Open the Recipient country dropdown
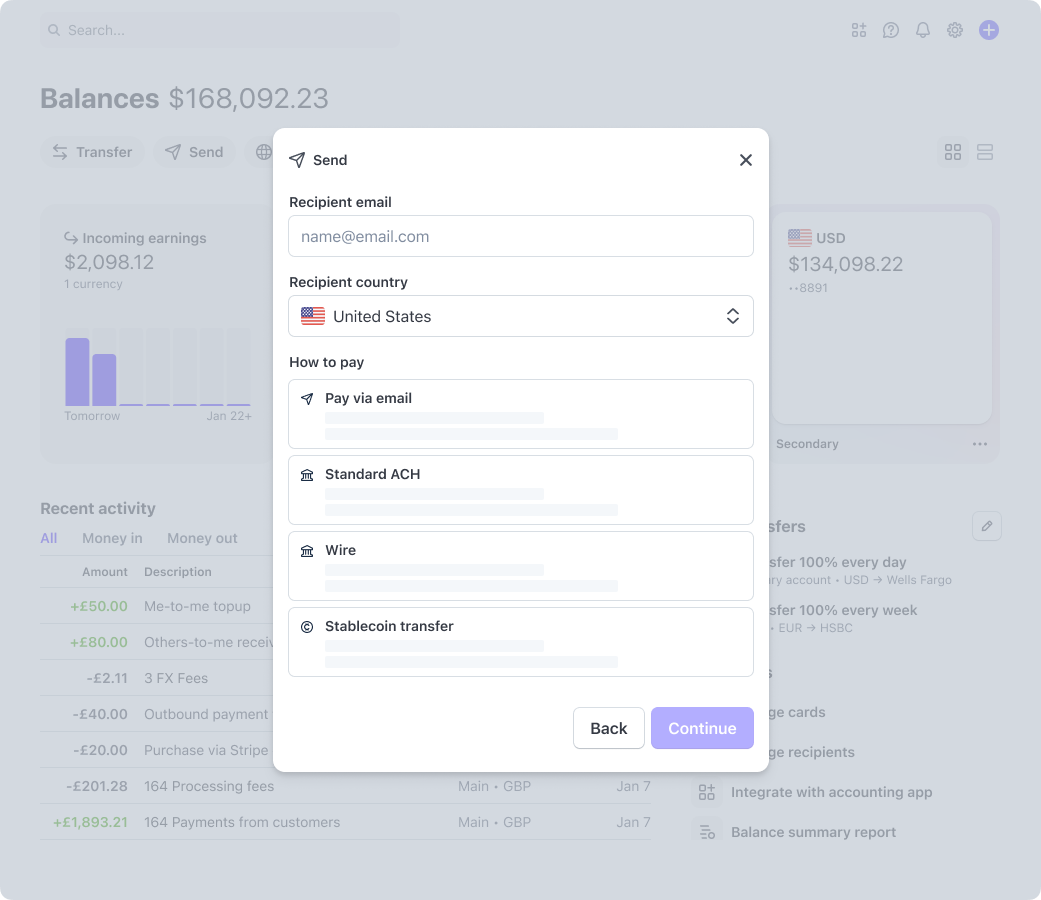 pyautogui.click(x=520, y=316)
